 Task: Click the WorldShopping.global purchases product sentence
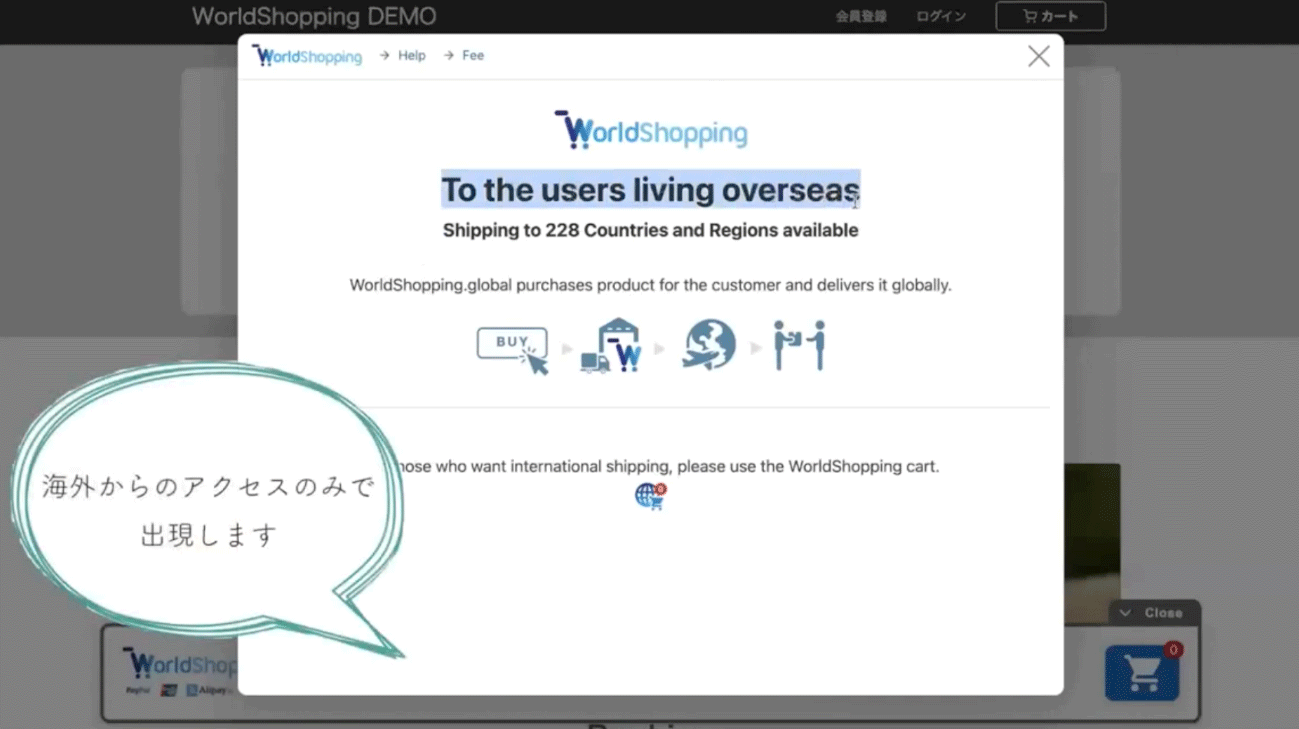(651, 285)
